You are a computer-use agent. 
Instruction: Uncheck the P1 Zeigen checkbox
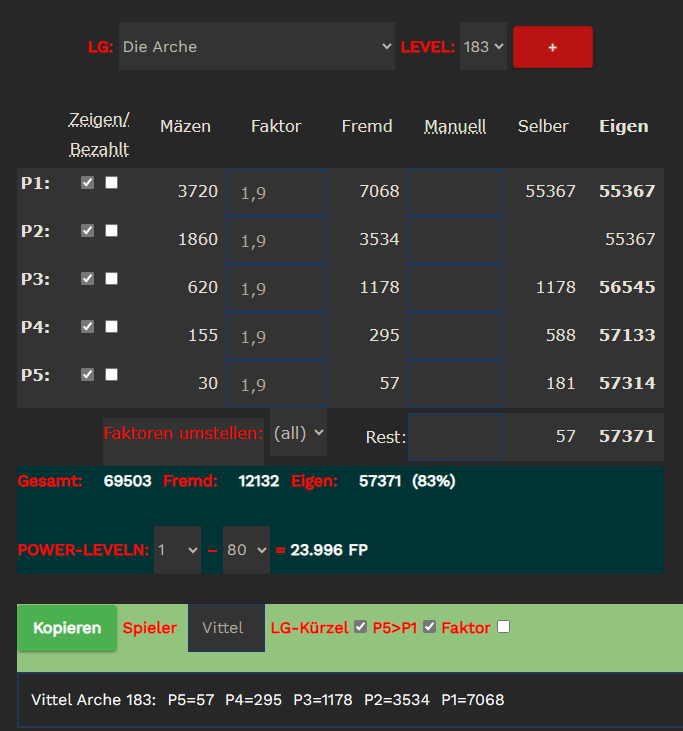click(88, 183)
